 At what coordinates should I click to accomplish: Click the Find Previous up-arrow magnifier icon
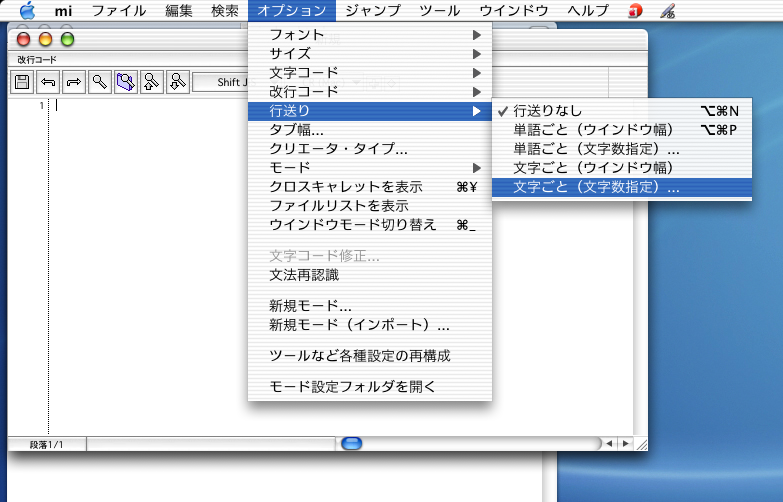(151, 81)
